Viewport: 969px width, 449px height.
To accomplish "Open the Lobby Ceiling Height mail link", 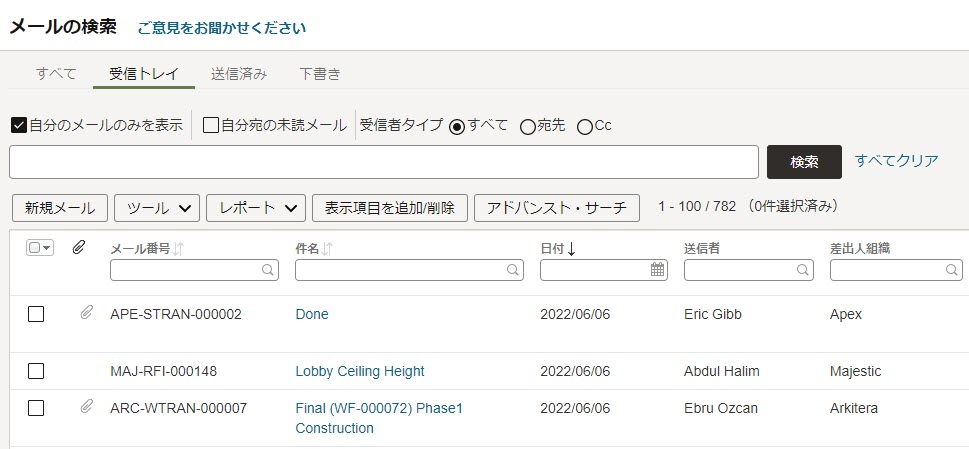I will point(360,371).
